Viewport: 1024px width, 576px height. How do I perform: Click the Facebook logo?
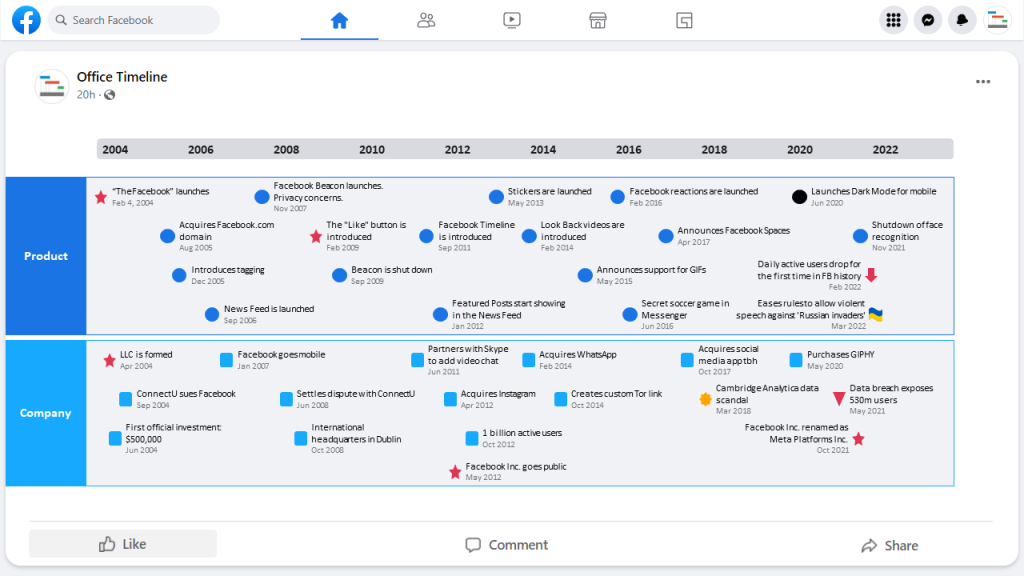point(25,20)
